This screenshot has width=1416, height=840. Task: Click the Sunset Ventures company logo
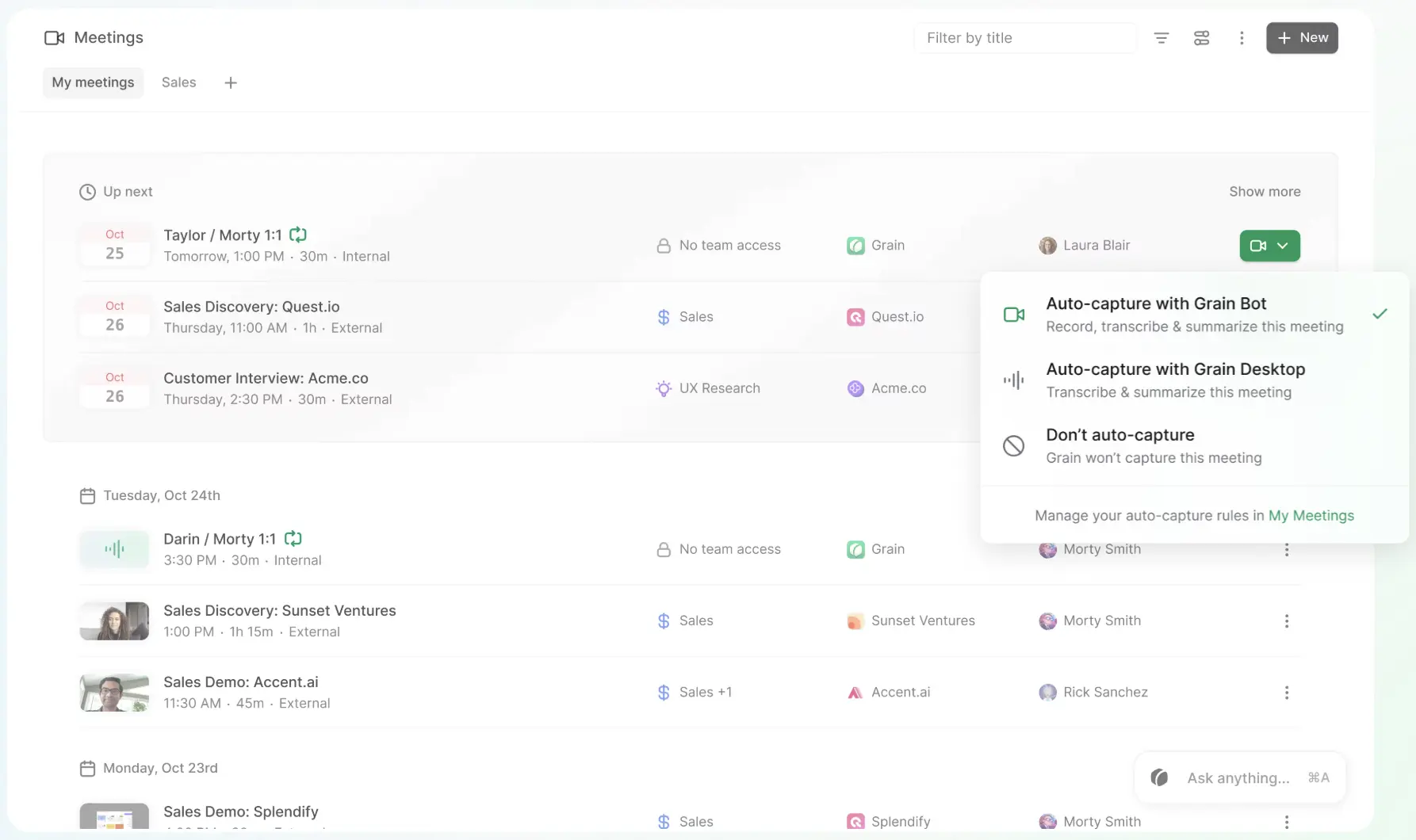tap(855, 621)
